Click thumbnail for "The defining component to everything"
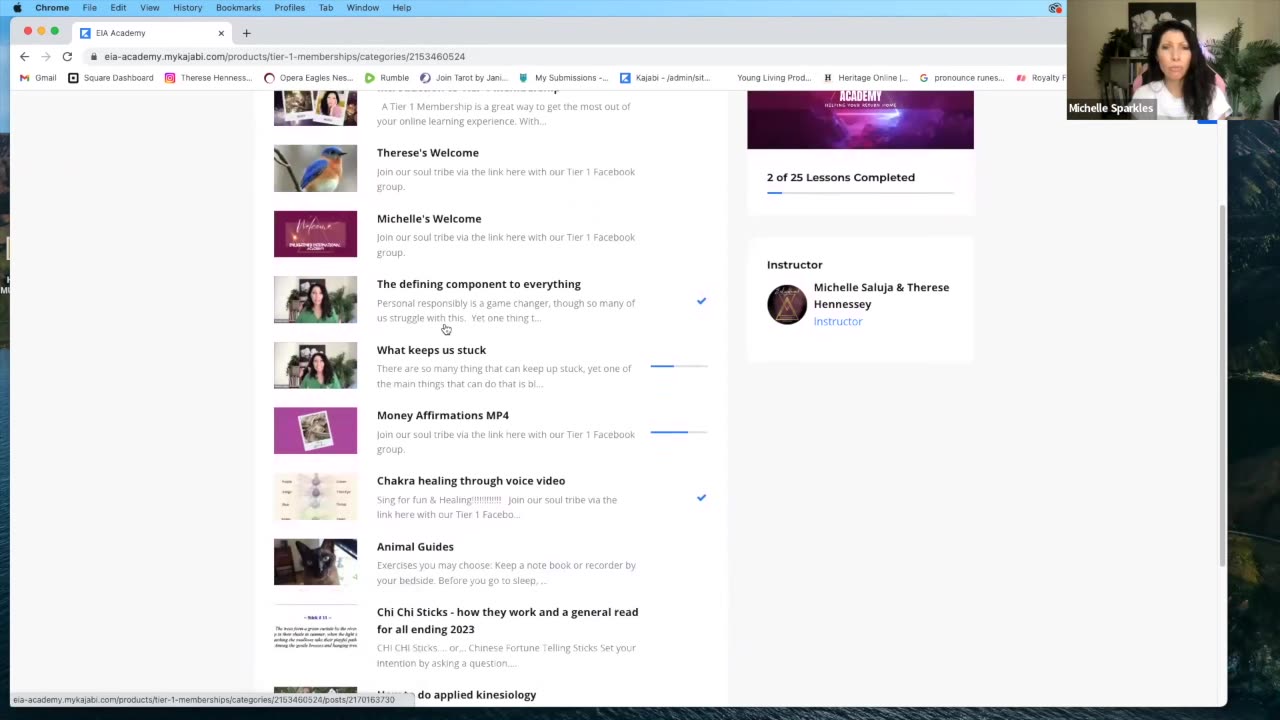This screenshot has width=1280, height=720. [315, 300]
